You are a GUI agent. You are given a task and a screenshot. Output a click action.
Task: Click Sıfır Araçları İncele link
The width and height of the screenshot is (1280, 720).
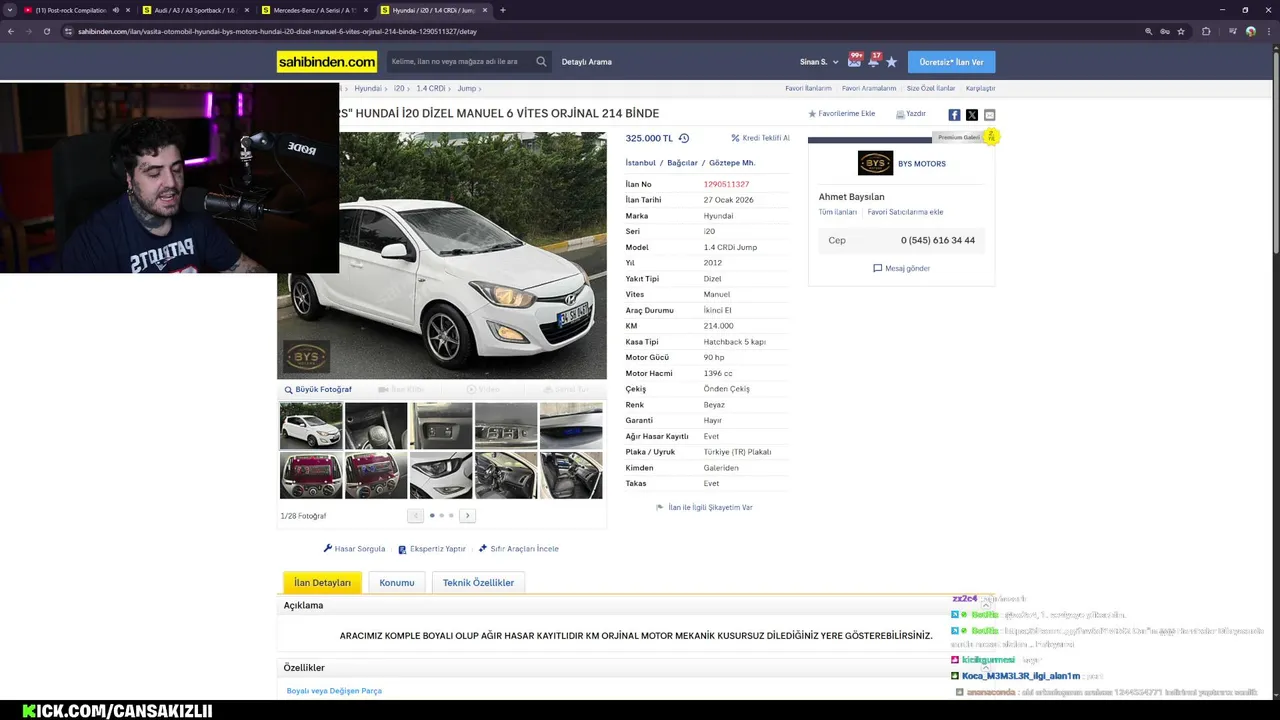[518, 549]
